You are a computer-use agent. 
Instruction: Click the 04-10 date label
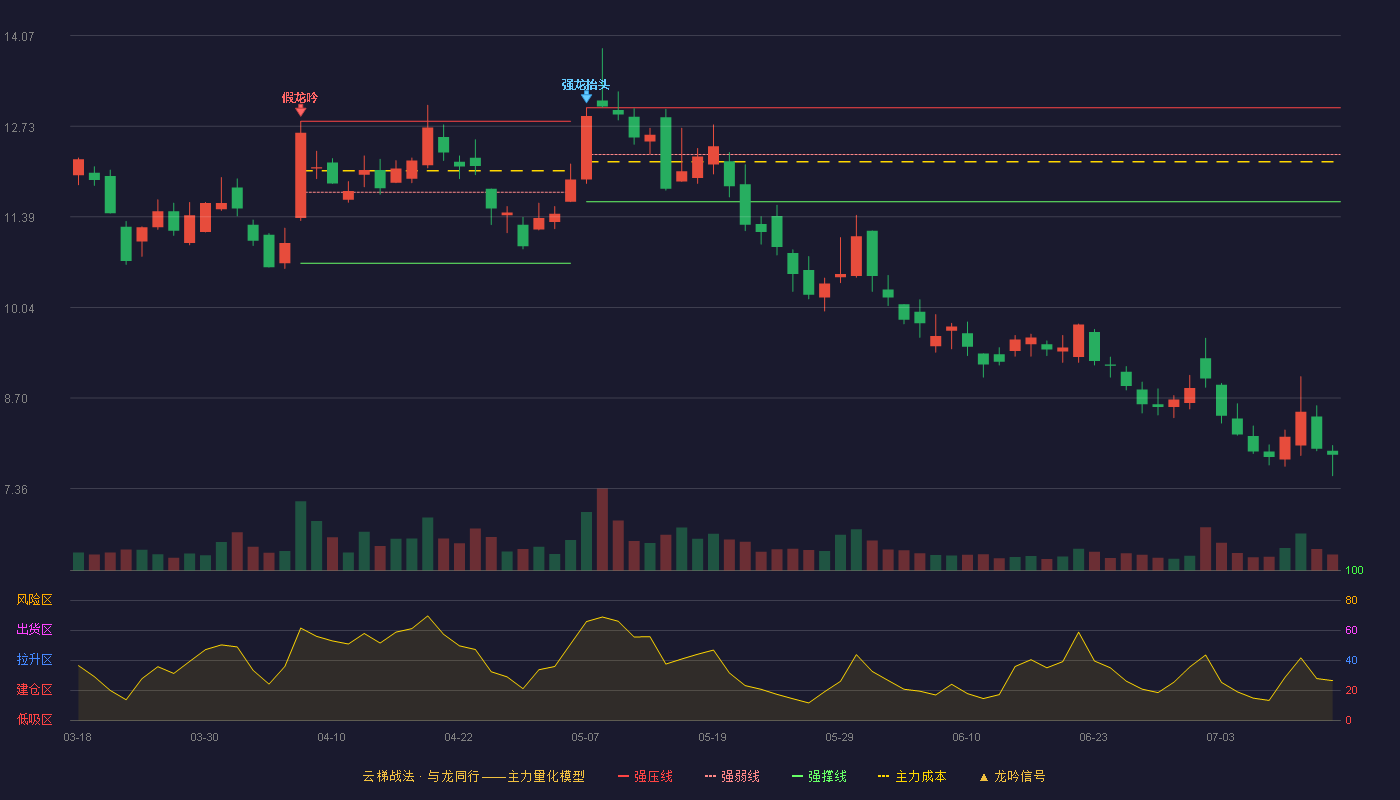[x=331, y=737]
